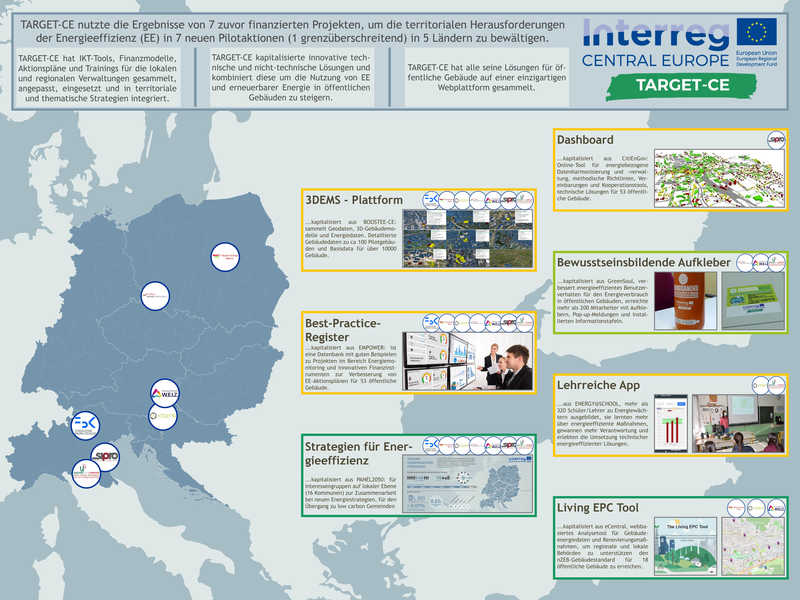Click the WEIZ logo marker on map

pos(165,392)
